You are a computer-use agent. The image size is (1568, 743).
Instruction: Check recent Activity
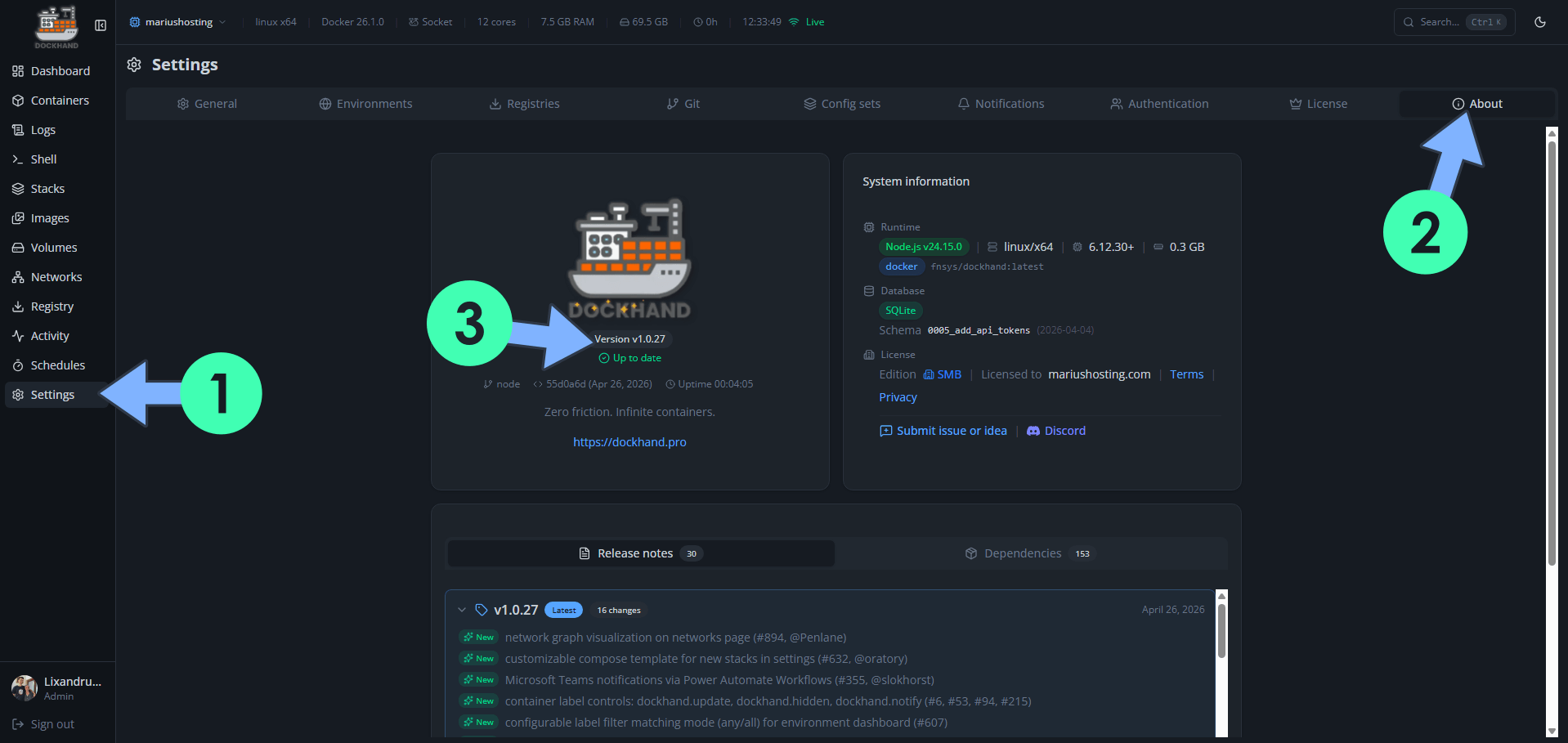[x=49, y=335]
